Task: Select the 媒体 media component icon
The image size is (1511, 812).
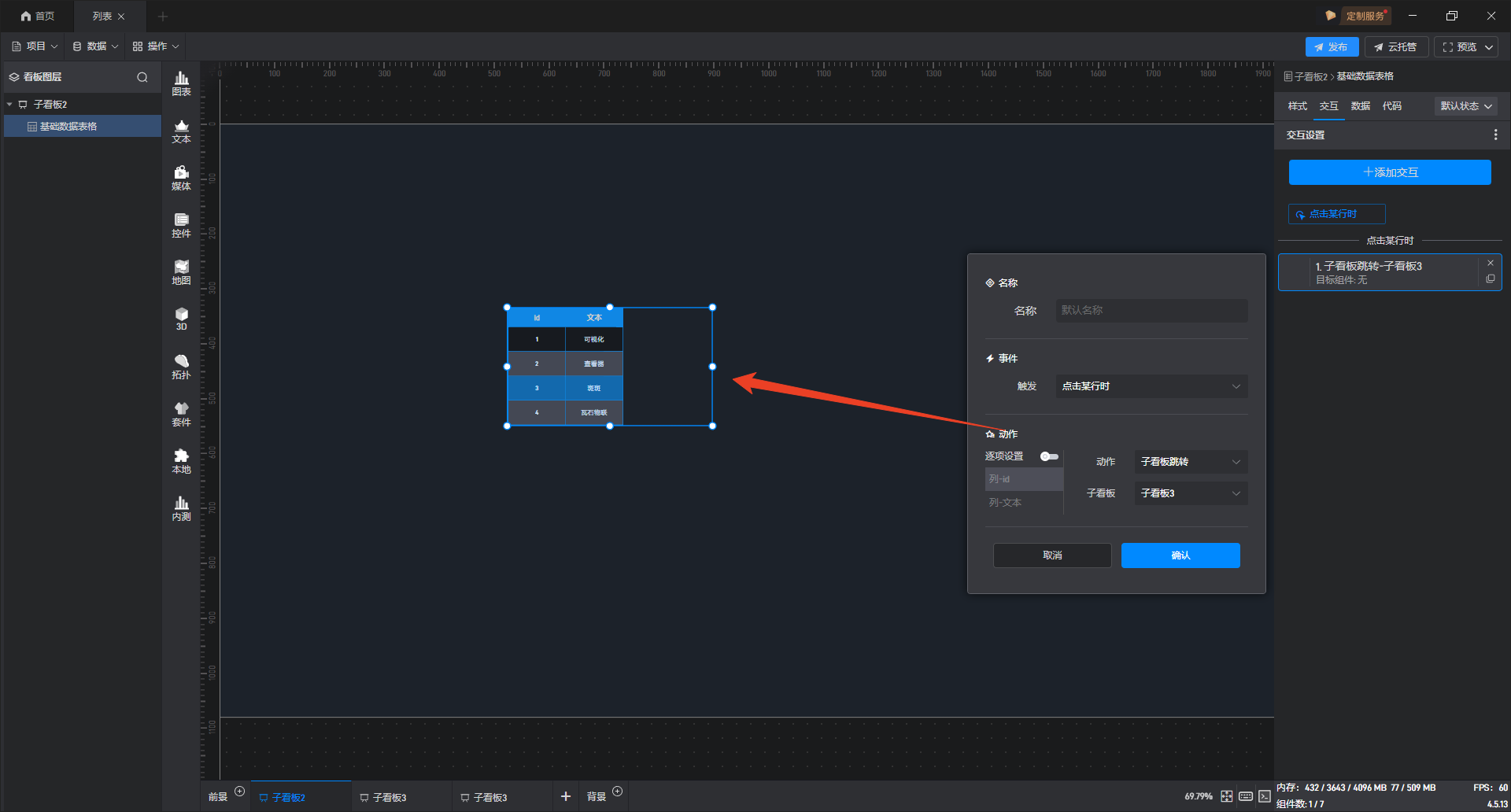Action: coord(181,177)
